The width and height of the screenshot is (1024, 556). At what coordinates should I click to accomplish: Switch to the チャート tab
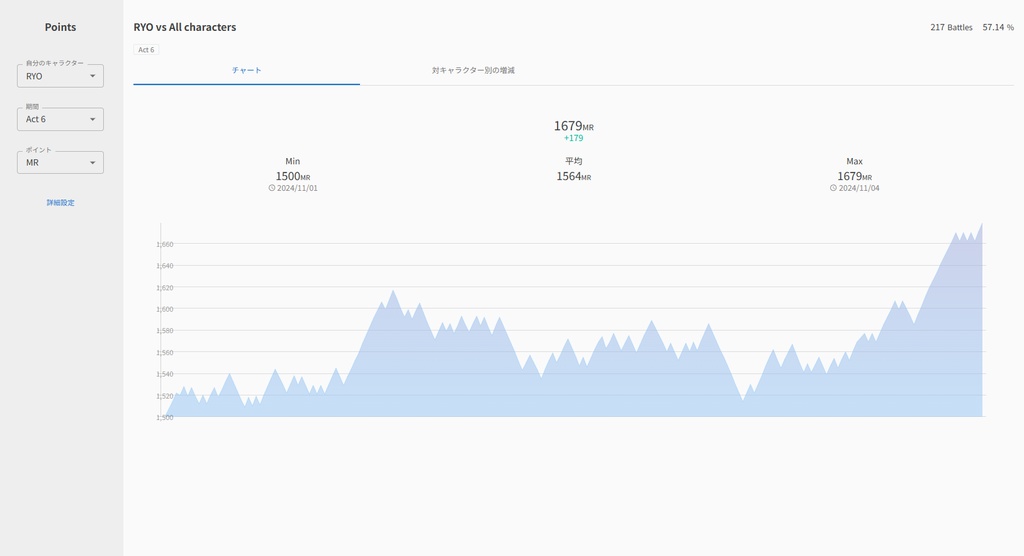[x=246, y=71]
